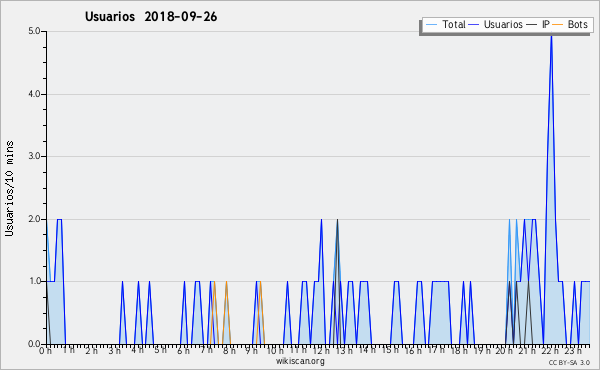
Task: Click the black IP peak near 13 h
Action: (x=337, y=221)
